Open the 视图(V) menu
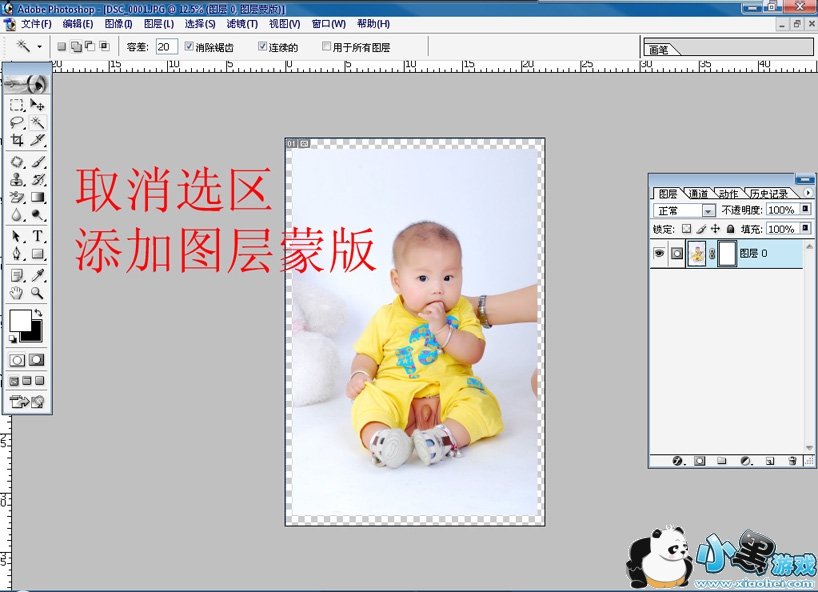The height and width of the screenshot is (592, 818). click(284, 24)
